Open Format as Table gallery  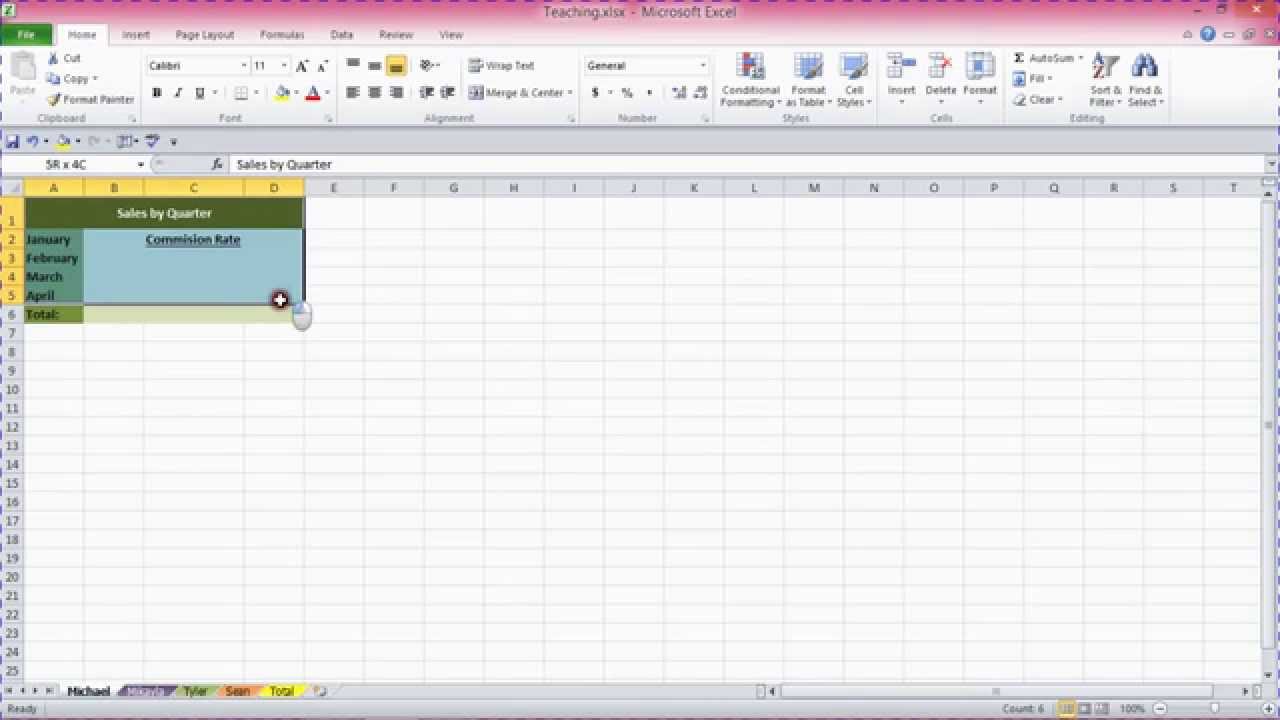808,80
